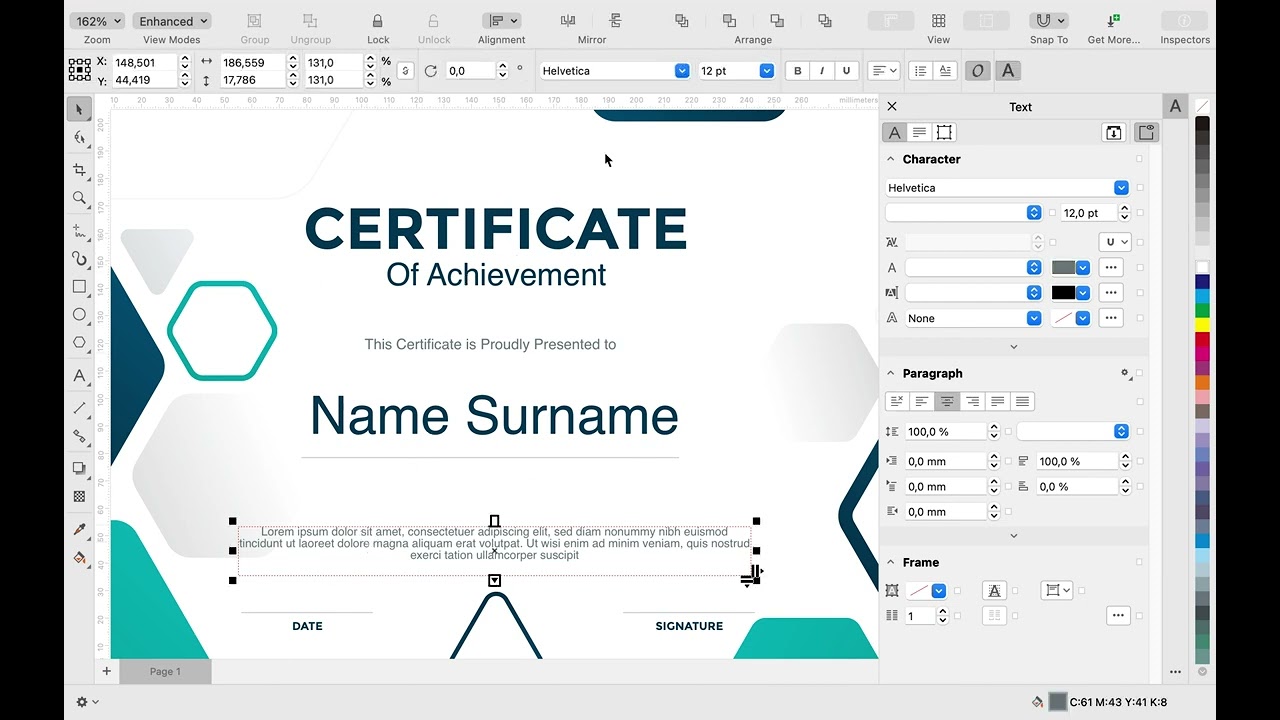Toggle Italic formatting in property bar
1280x720 pixels.
(822, 71)
